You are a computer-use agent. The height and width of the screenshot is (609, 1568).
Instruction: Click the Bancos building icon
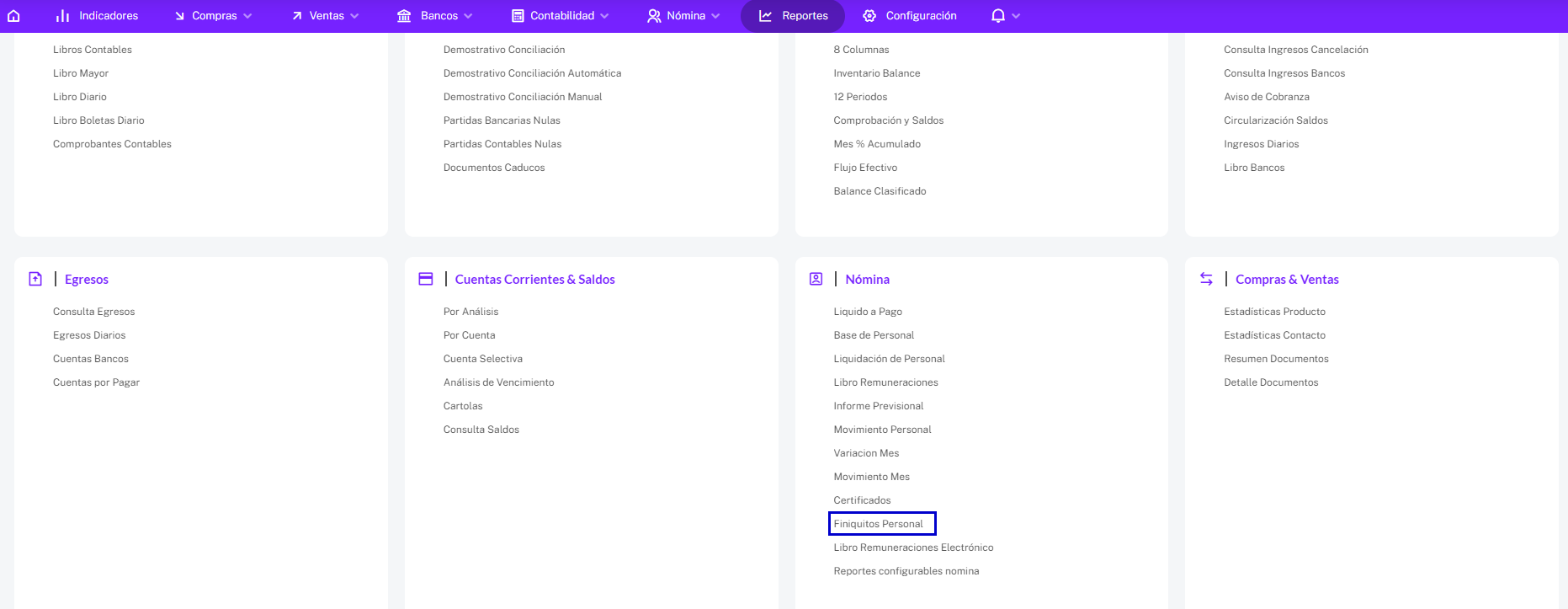[x=404, y=16]
